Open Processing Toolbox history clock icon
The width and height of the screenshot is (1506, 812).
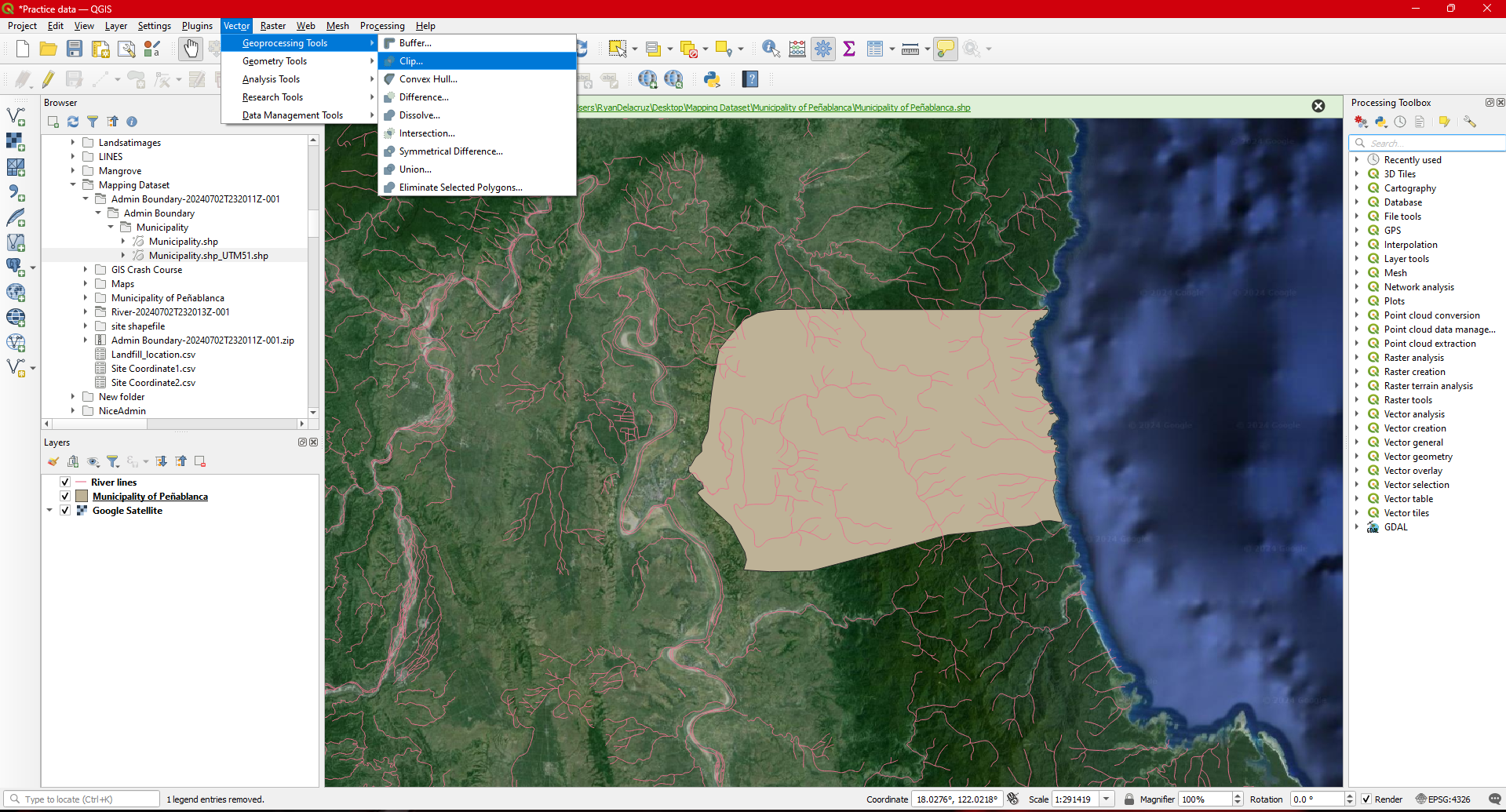[1400, 122]
